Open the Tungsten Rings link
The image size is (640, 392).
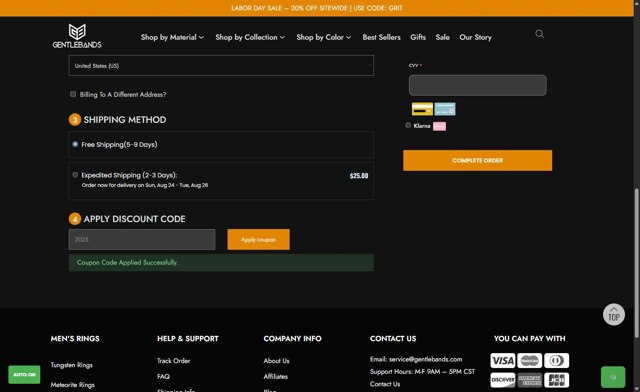point(71,365)
